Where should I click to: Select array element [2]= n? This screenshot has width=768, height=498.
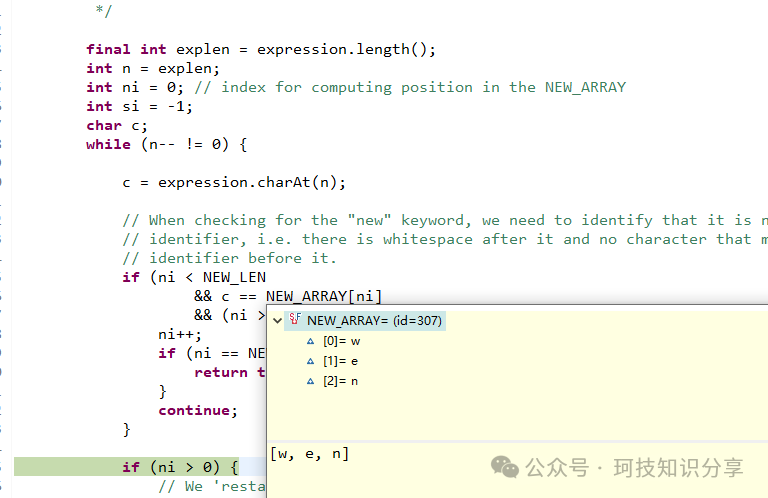[x=340, y=381]
